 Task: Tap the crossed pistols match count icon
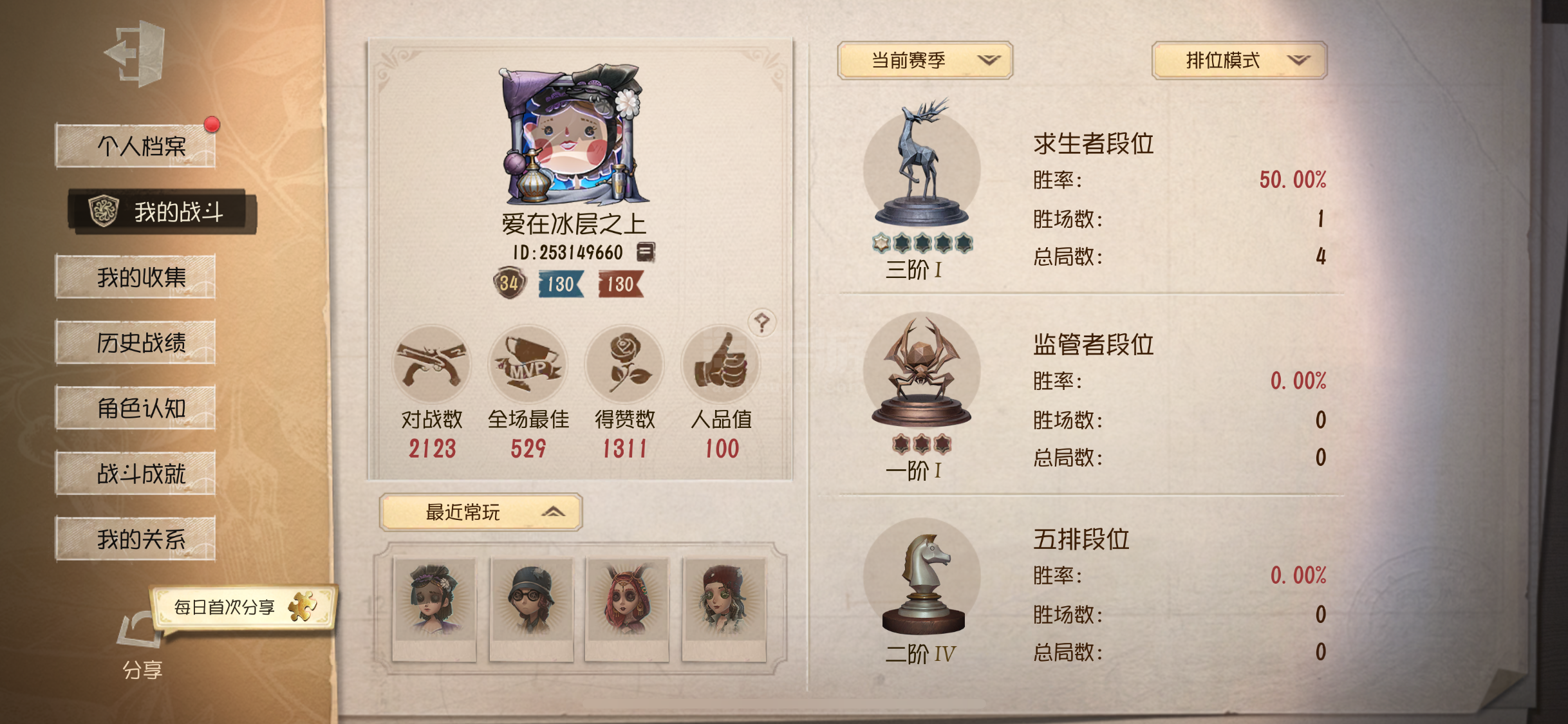[x=431, y=364]
